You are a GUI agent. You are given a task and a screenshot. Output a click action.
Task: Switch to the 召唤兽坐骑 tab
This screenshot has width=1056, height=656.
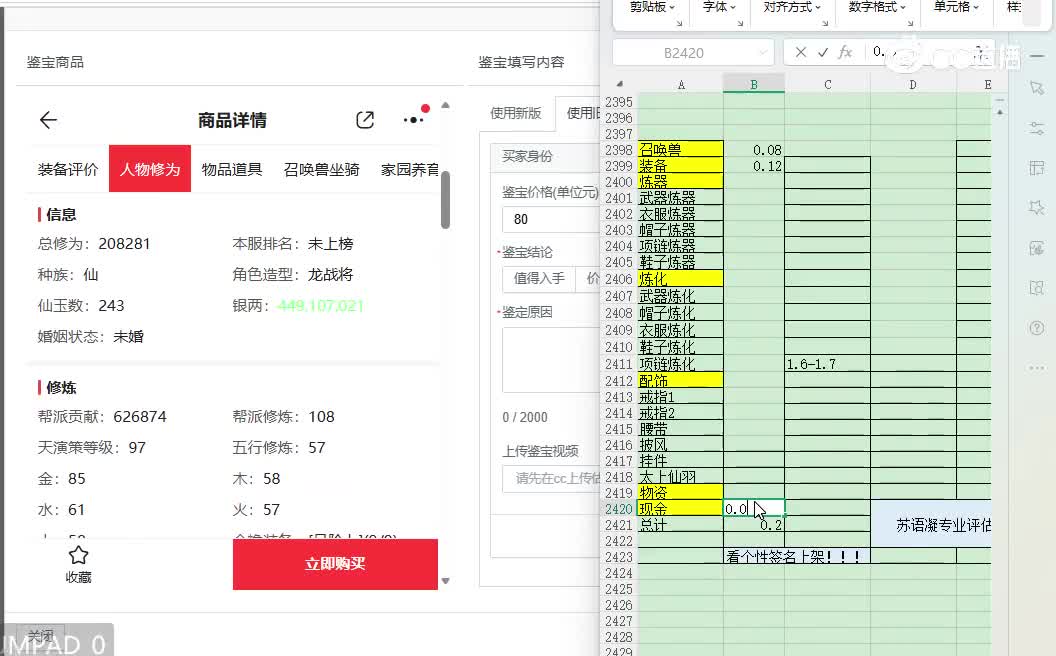tap(321, 169)
